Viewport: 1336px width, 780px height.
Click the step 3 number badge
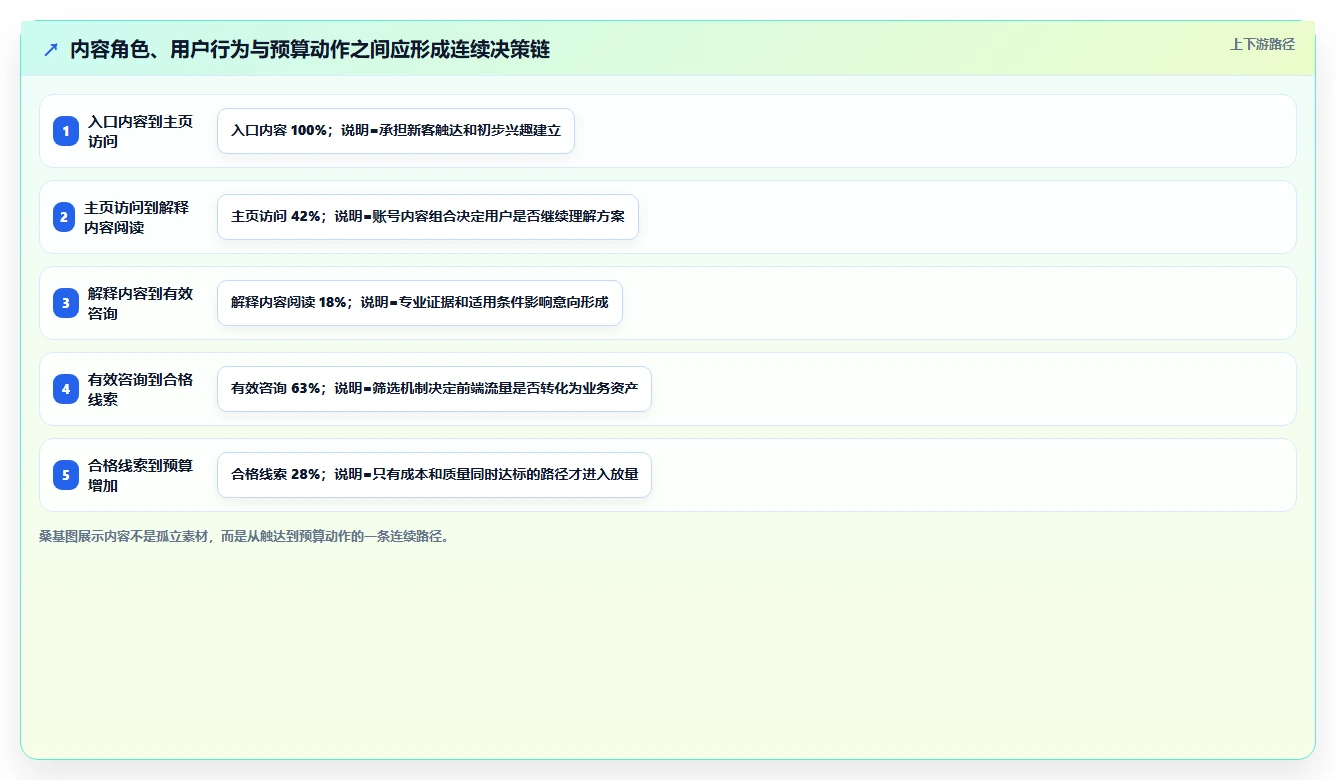pos(66,303)
